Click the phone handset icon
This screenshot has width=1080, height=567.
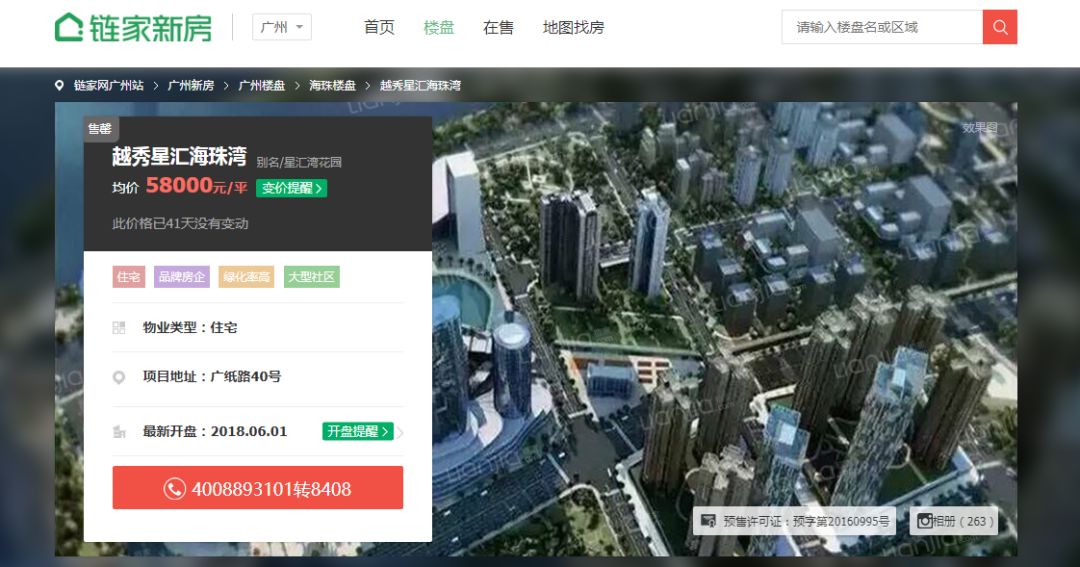pyautogui.click(x=174, y=488)
